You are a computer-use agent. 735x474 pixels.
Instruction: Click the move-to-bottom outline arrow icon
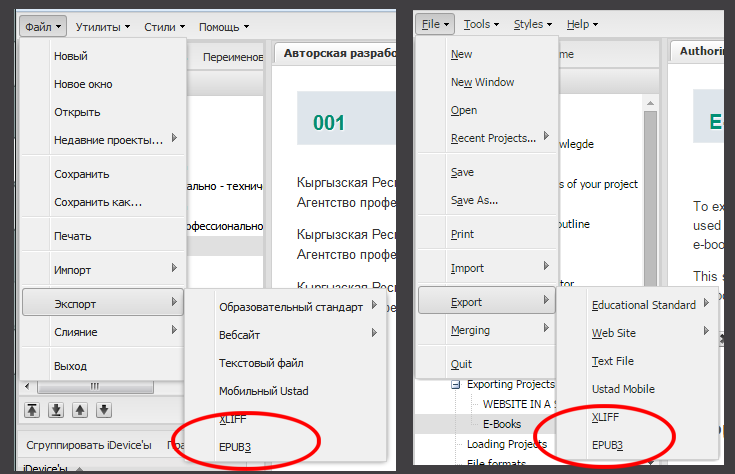coord(56,410)
